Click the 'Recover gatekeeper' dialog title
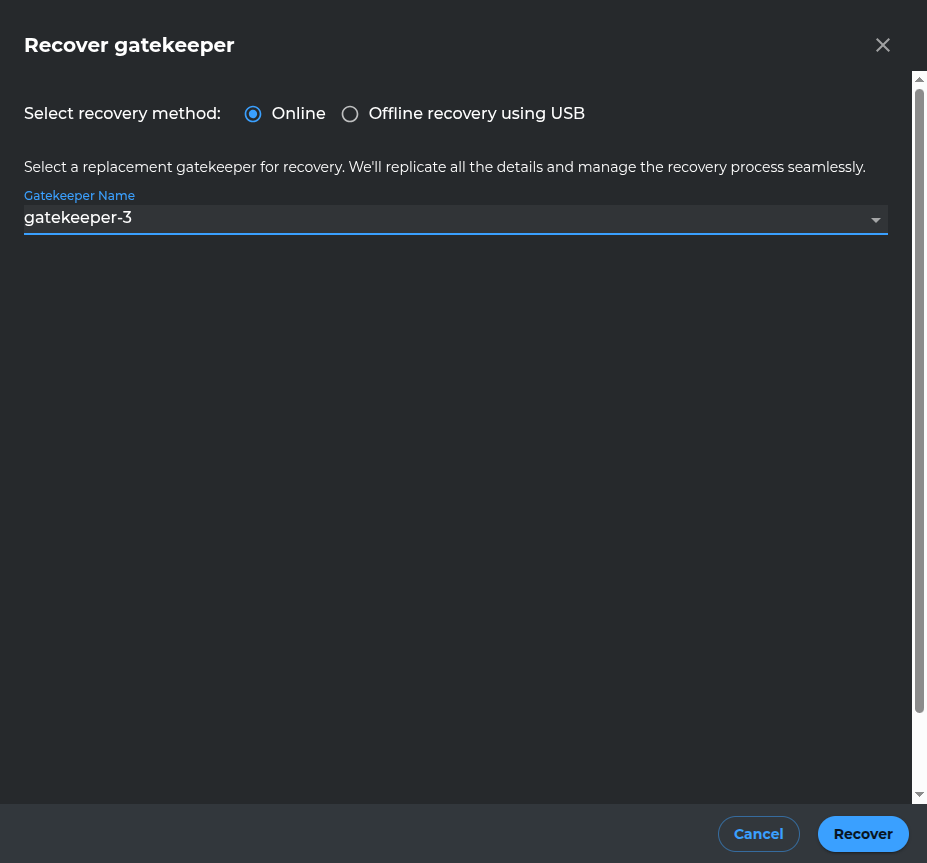 pos(129,45)
